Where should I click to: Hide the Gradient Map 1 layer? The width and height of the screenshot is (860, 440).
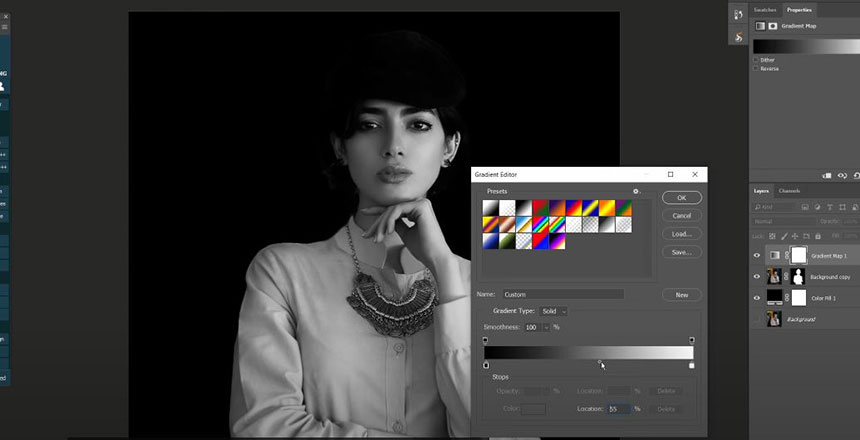757,256
